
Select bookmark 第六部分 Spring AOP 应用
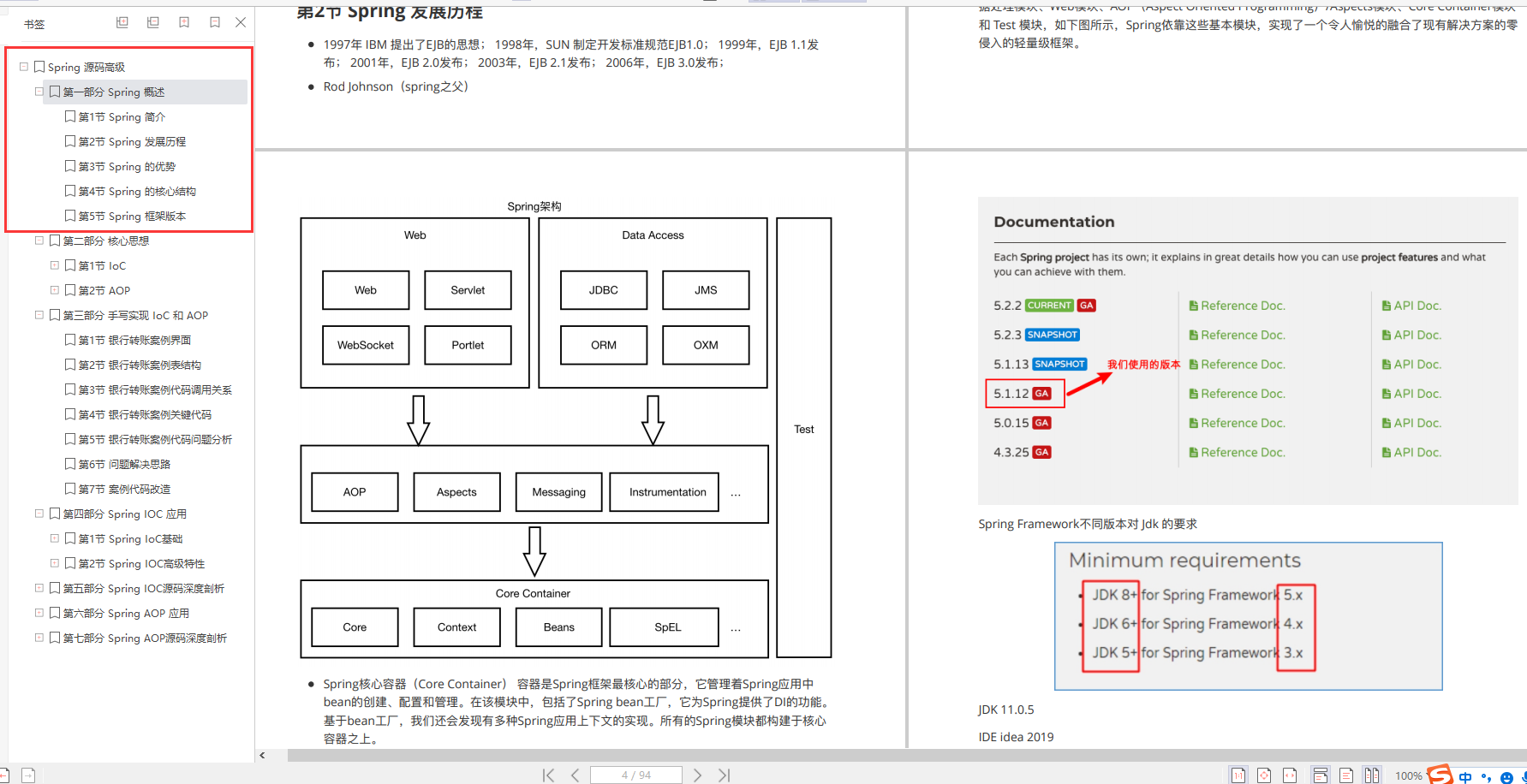click(x=126, y=613)
